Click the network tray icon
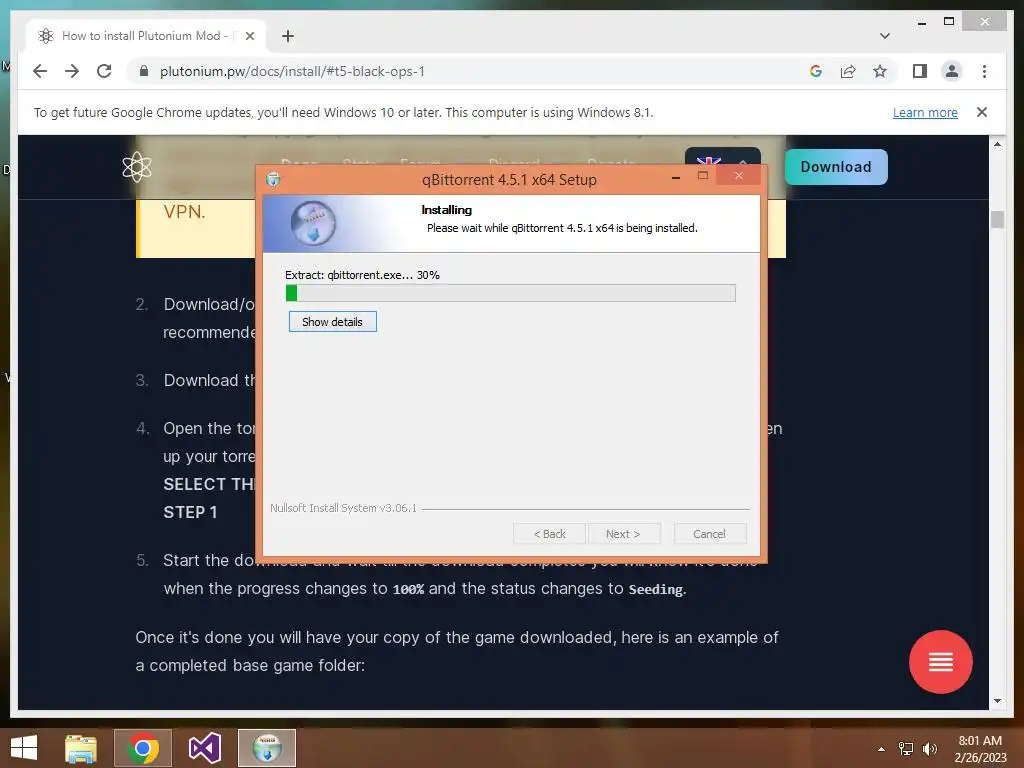 906,749
